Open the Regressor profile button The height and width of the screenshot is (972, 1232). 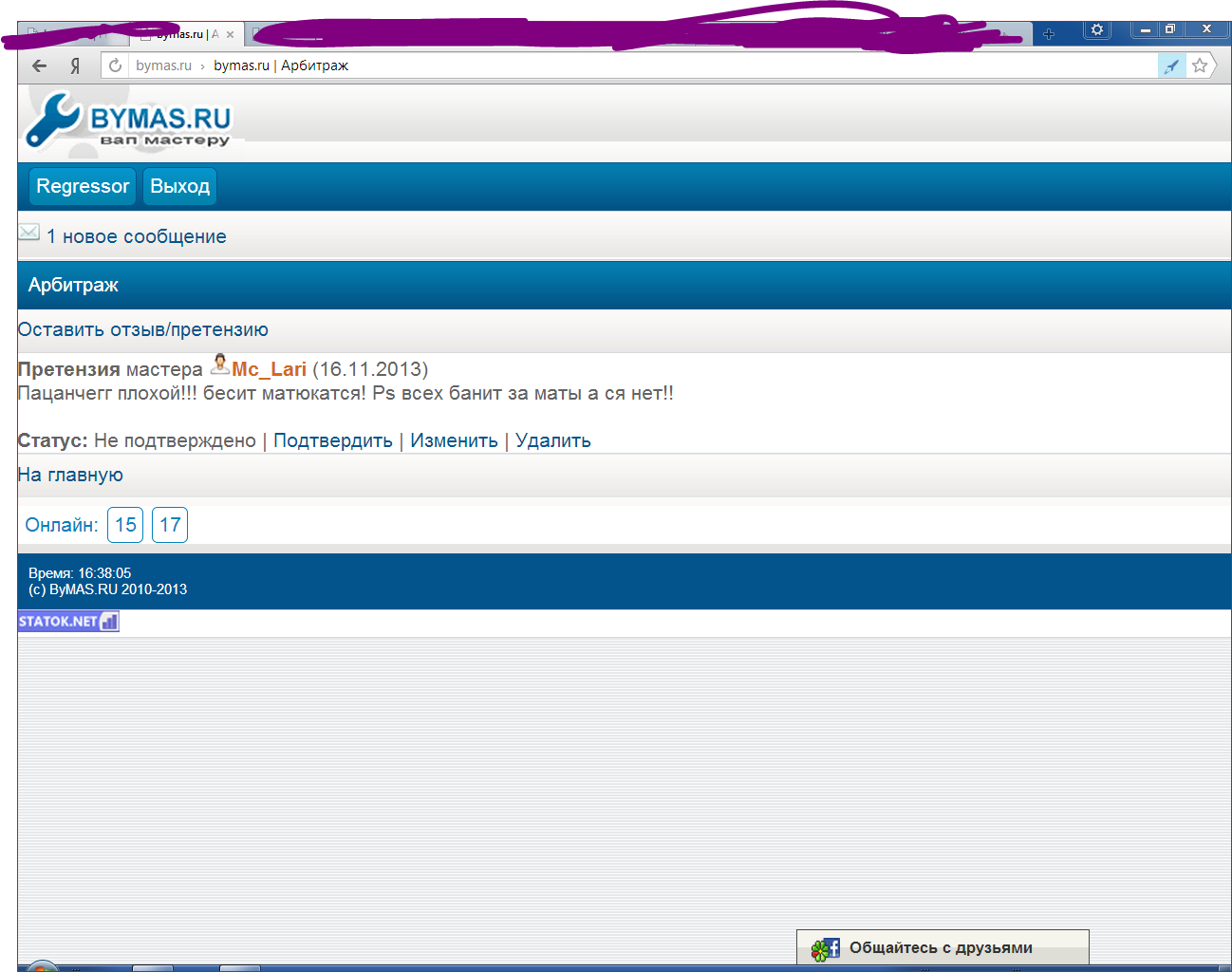point(83,186)
